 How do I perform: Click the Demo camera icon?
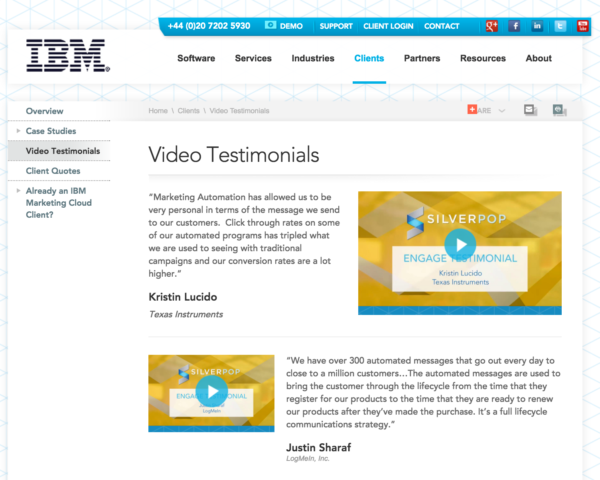point(270,25)
